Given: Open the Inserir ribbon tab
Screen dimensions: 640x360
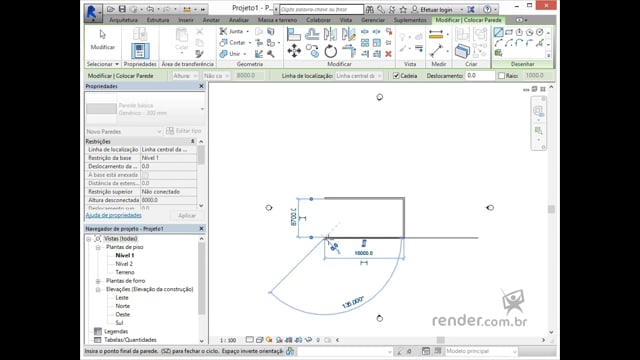Looking at the screenshot, I should click(186, 20).
